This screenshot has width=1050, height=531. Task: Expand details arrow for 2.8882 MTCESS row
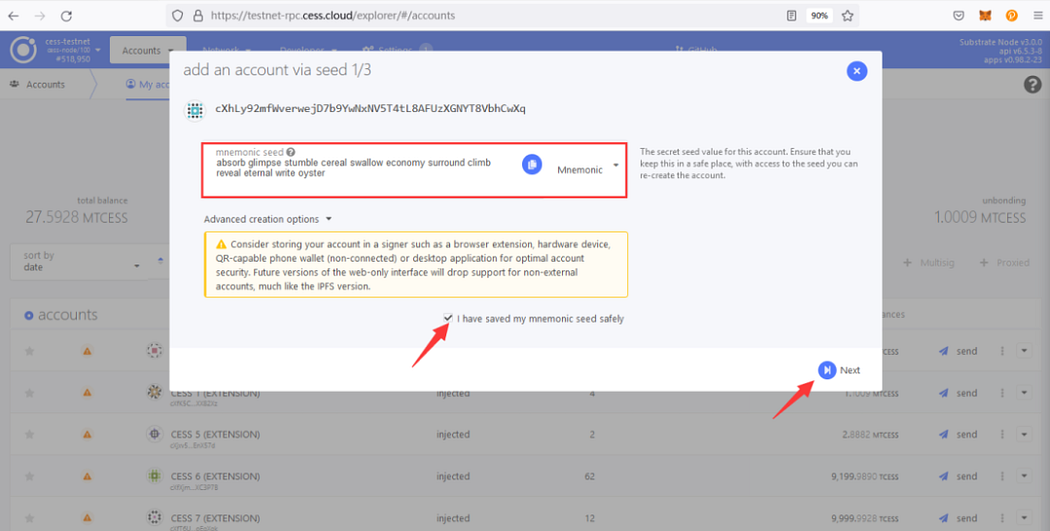point(1024,434)
